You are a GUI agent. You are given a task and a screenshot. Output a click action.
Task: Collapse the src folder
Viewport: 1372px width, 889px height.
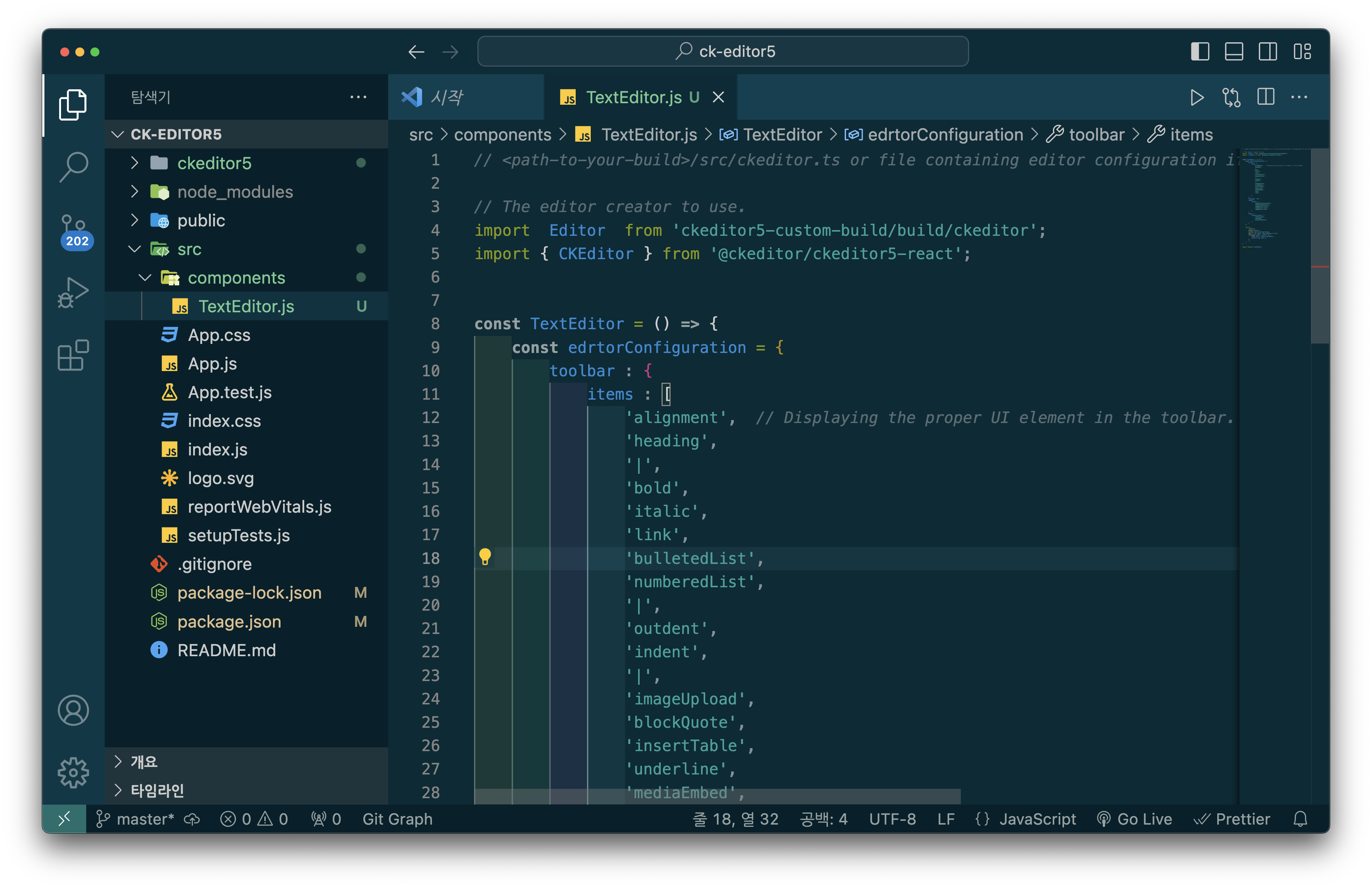tap(189, 249)
